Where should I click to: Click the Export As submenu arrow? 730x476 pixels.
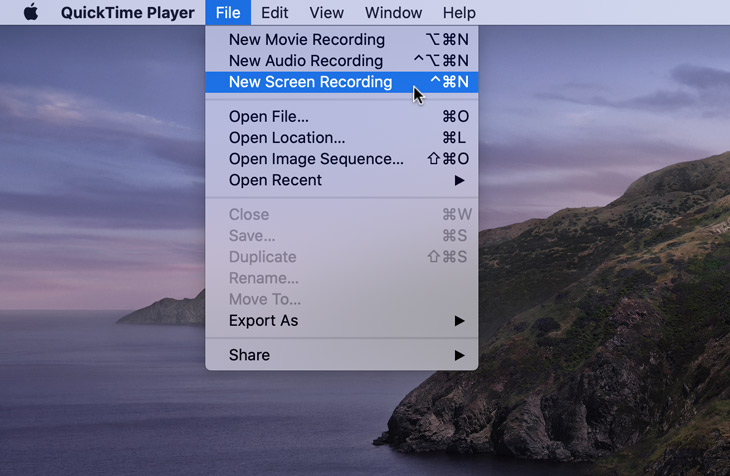(459, 321)
